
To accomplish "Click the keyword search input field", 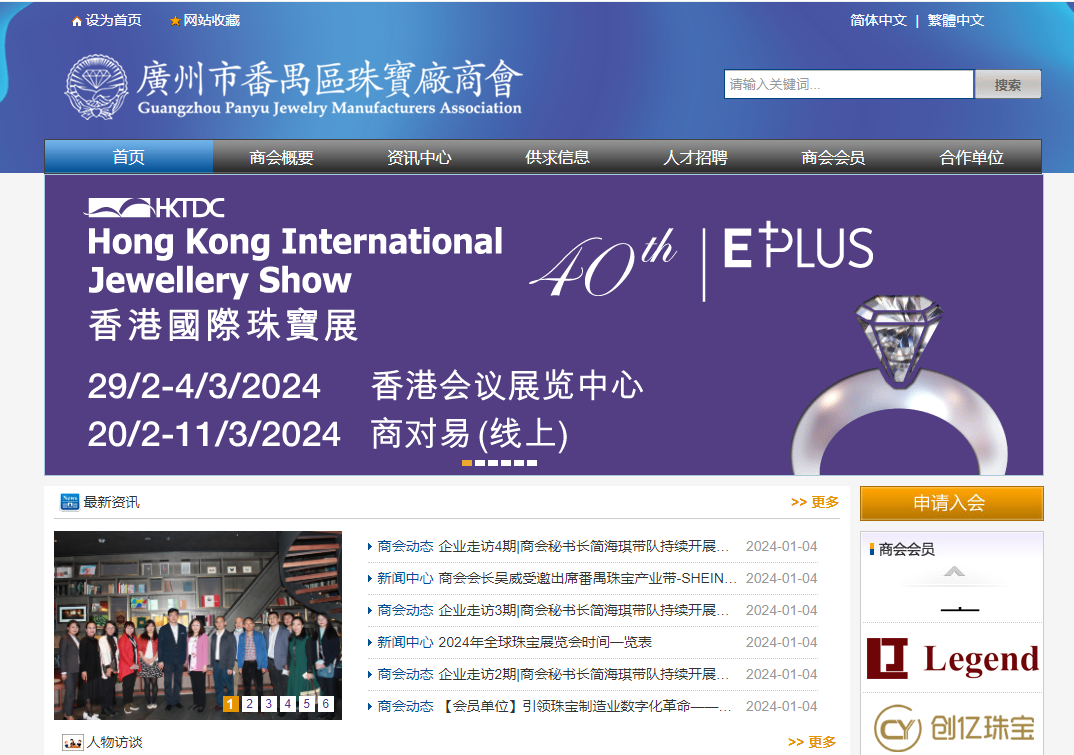I will [x=849, y=84].
